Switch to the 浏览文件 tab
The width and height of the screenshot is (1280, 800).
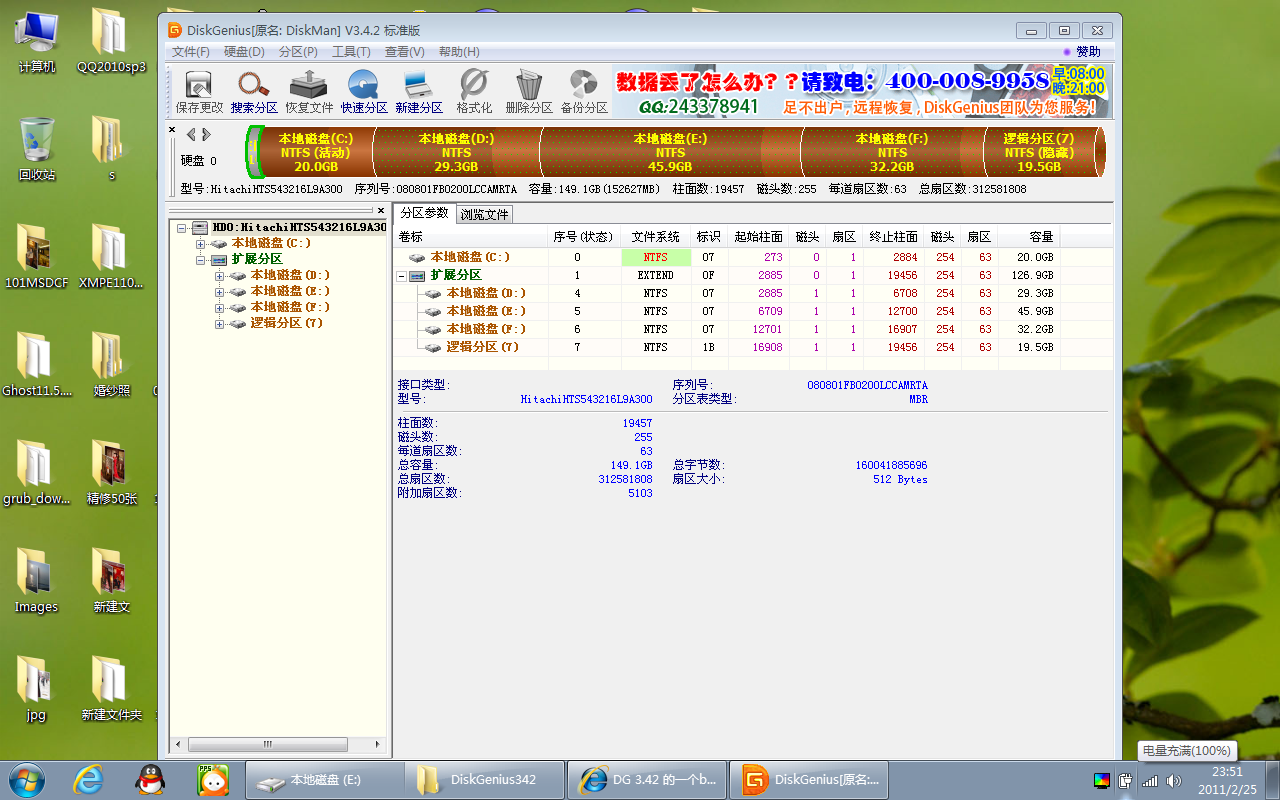(485, 214)
